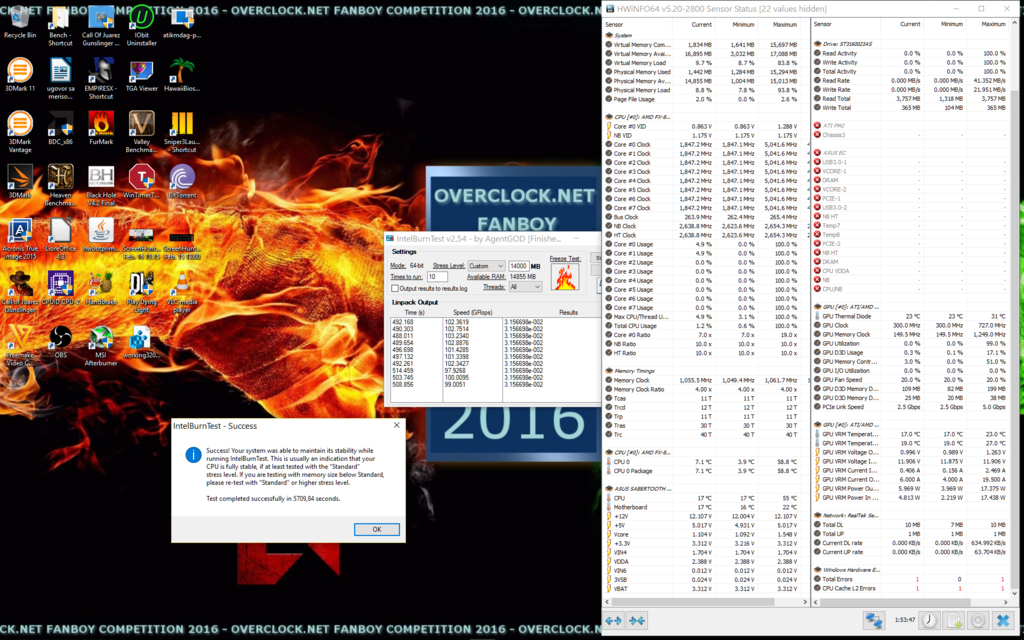Open the OBS desktop shortcut
This screenshot has height=640, width=1024.
(x=61, y=344)
